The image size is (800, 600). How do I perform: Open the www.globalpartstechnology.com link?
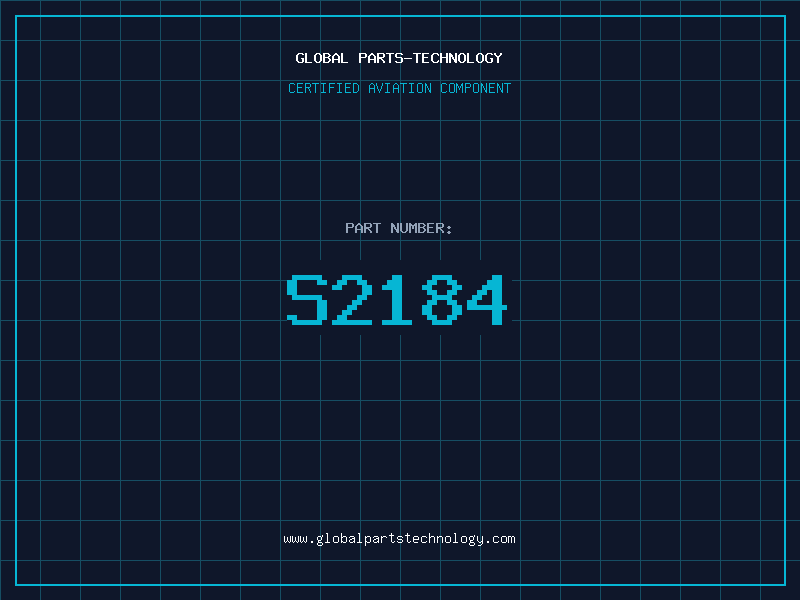(399, 539)
